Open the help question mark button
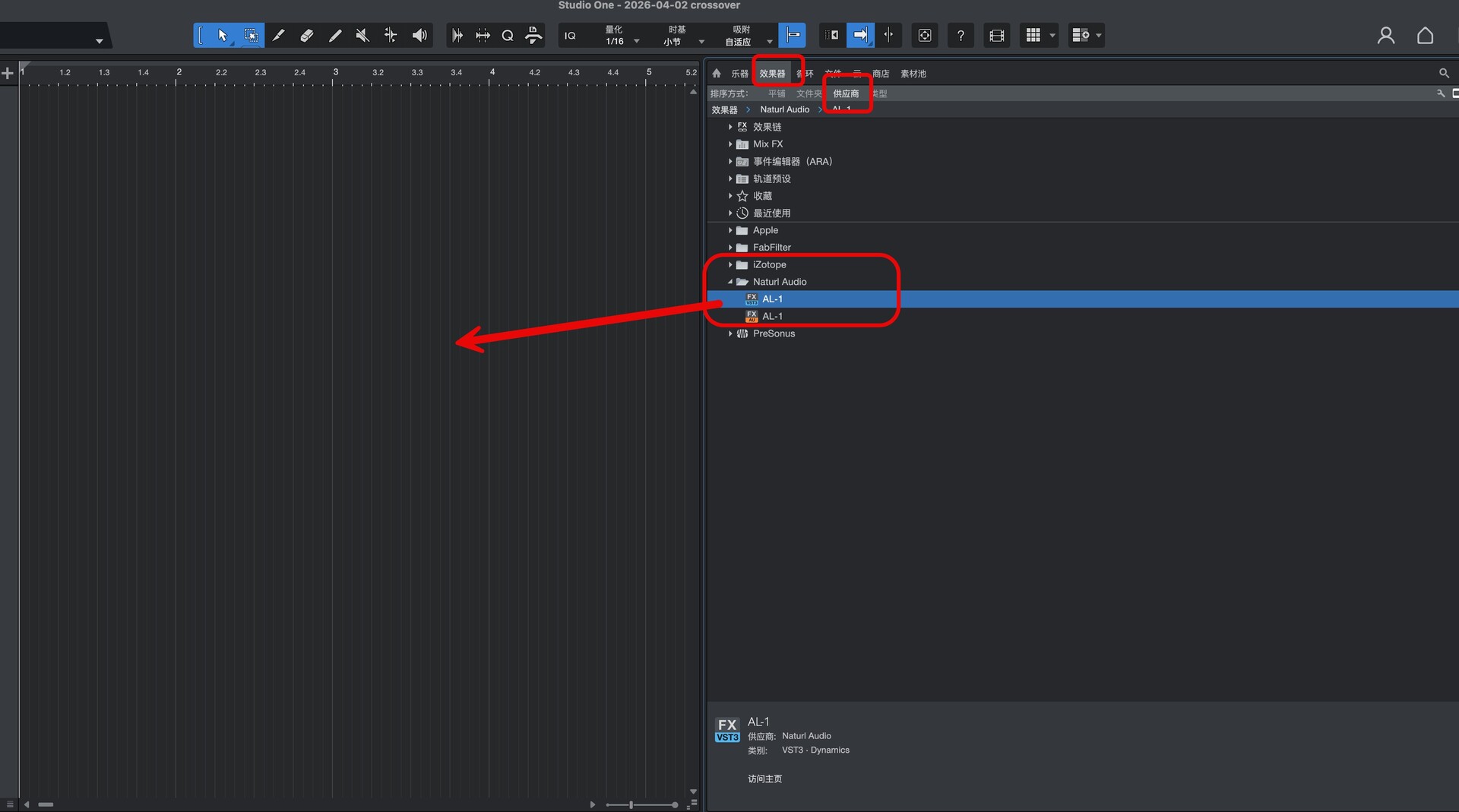The height and width of the screenshot is (812, 1459). (x=961, y=36)
